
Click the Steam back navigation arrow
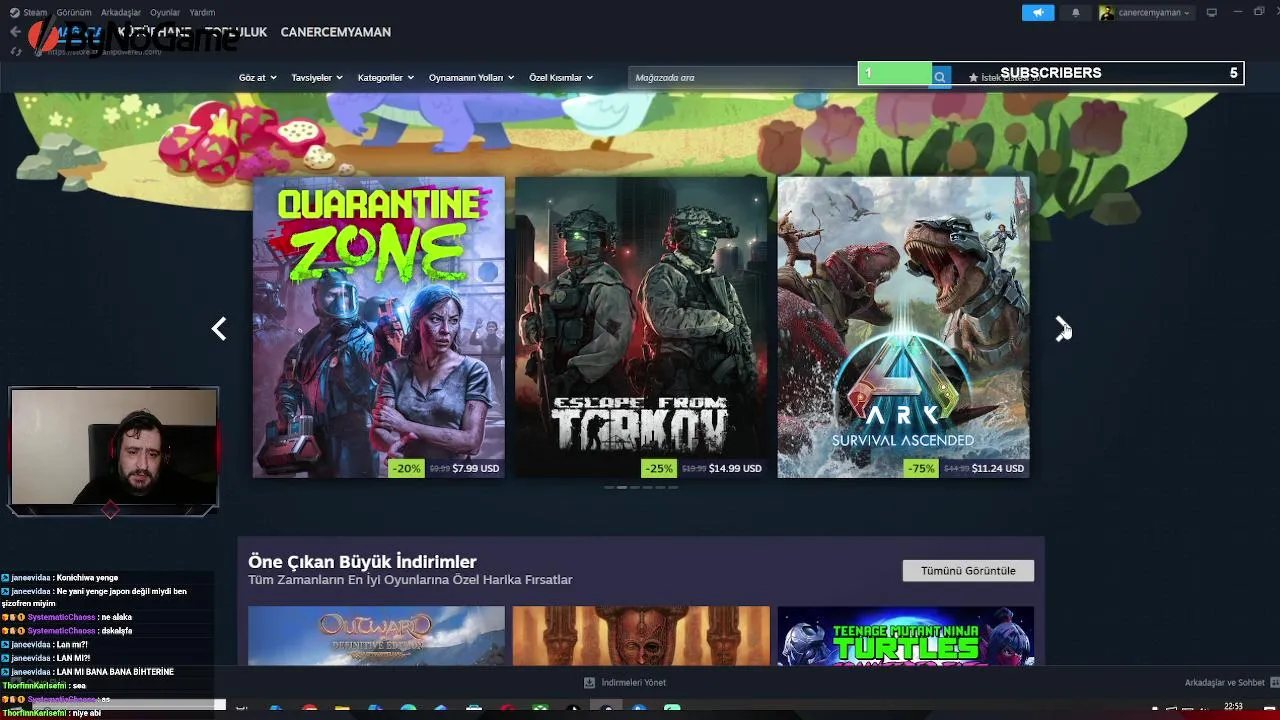coord(15,32)
